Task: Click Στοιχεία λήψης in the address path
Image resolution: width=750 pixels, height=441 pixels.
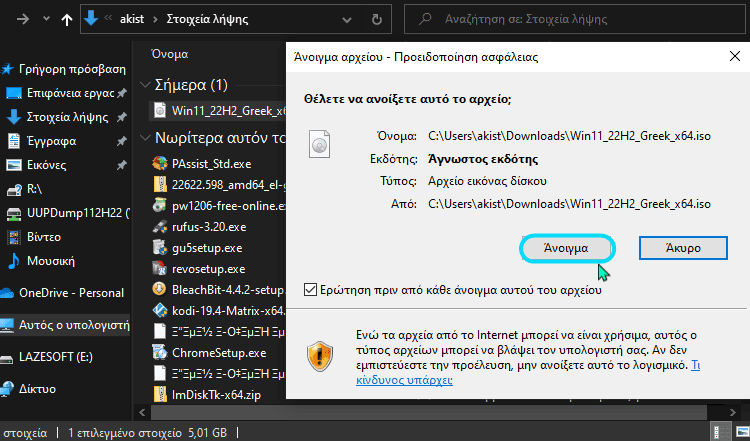Action: [x=207, y=19]
